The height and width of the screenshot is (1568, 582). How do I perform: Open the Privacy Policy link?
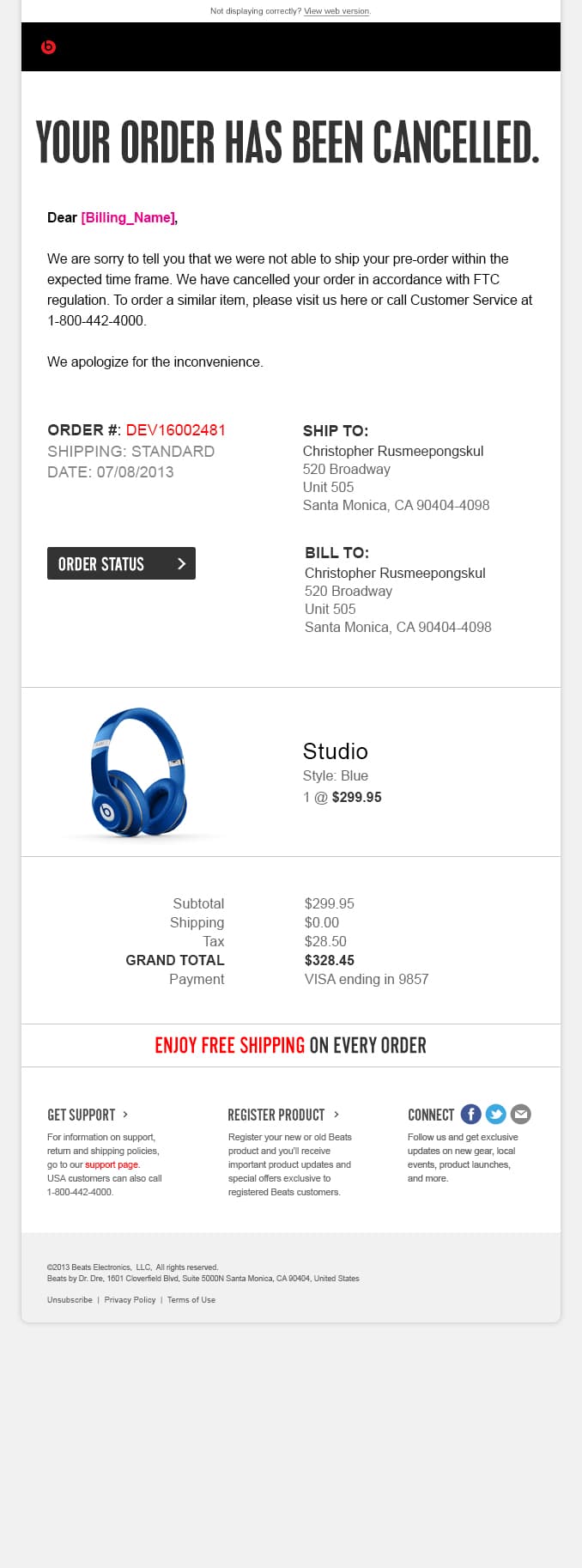click(x=130, y=1299)
